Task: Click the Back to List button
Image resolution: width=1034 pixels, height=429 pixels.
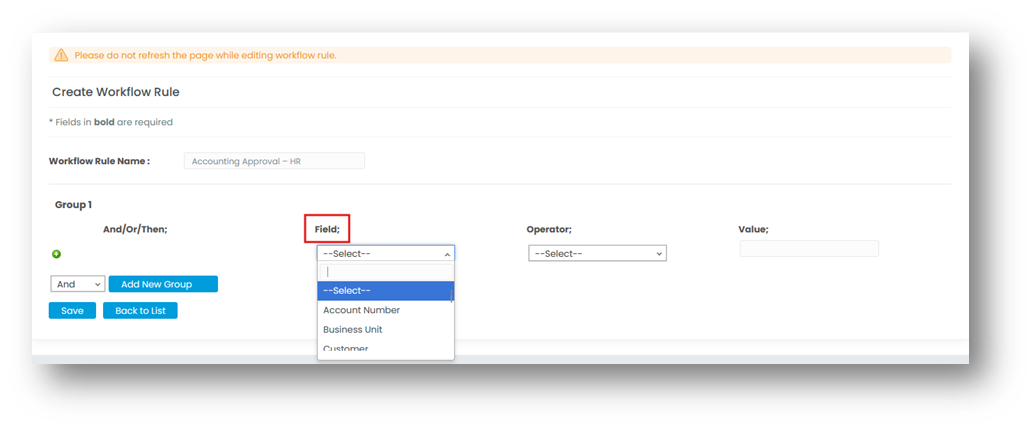Action: (140, 310)
